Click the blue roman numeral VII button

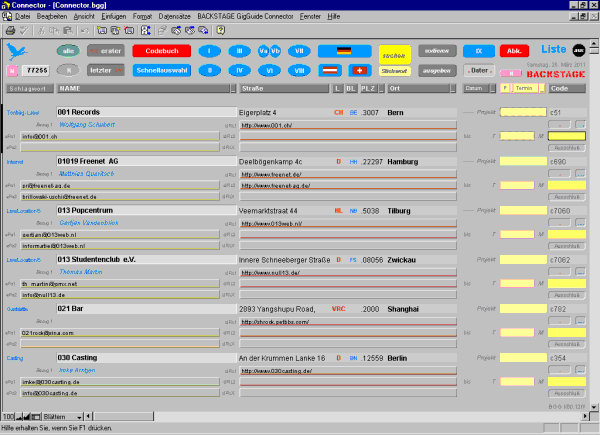[299, 50]
